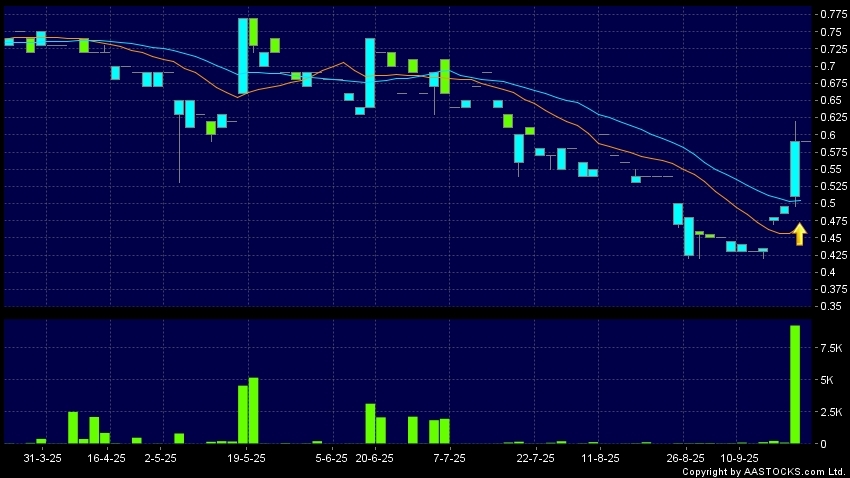Select the latest tall cyan candlestick near 0.6

pos(795,169)
